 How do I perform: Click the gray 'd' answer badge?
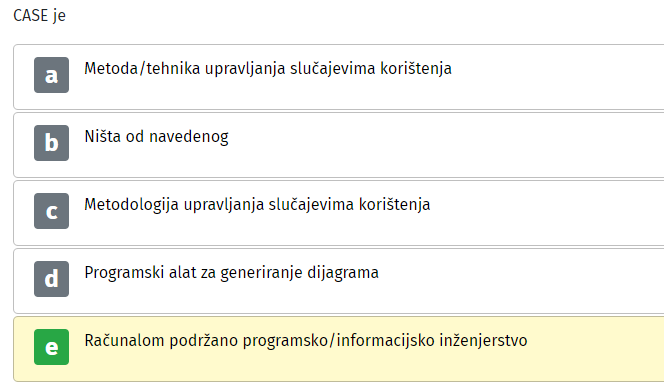point(51,279)
